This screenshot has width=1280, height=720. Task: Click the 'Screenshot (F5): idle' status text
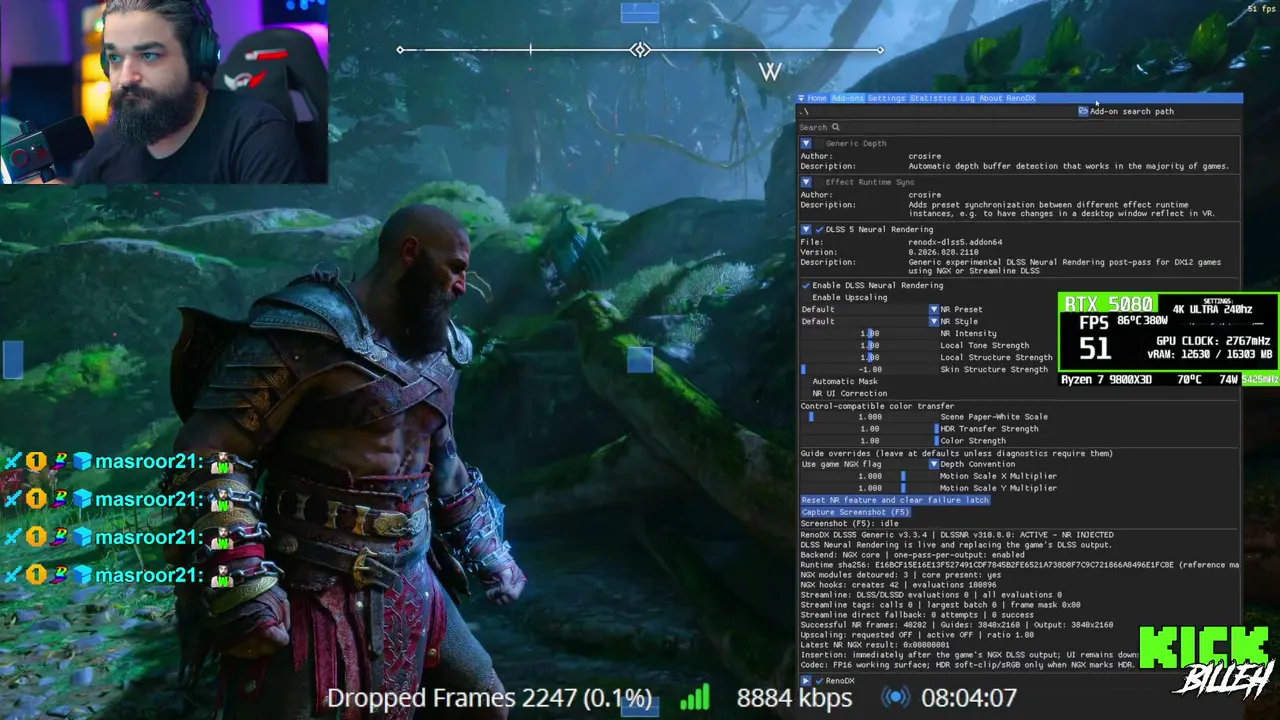click(x=850, y=523)
